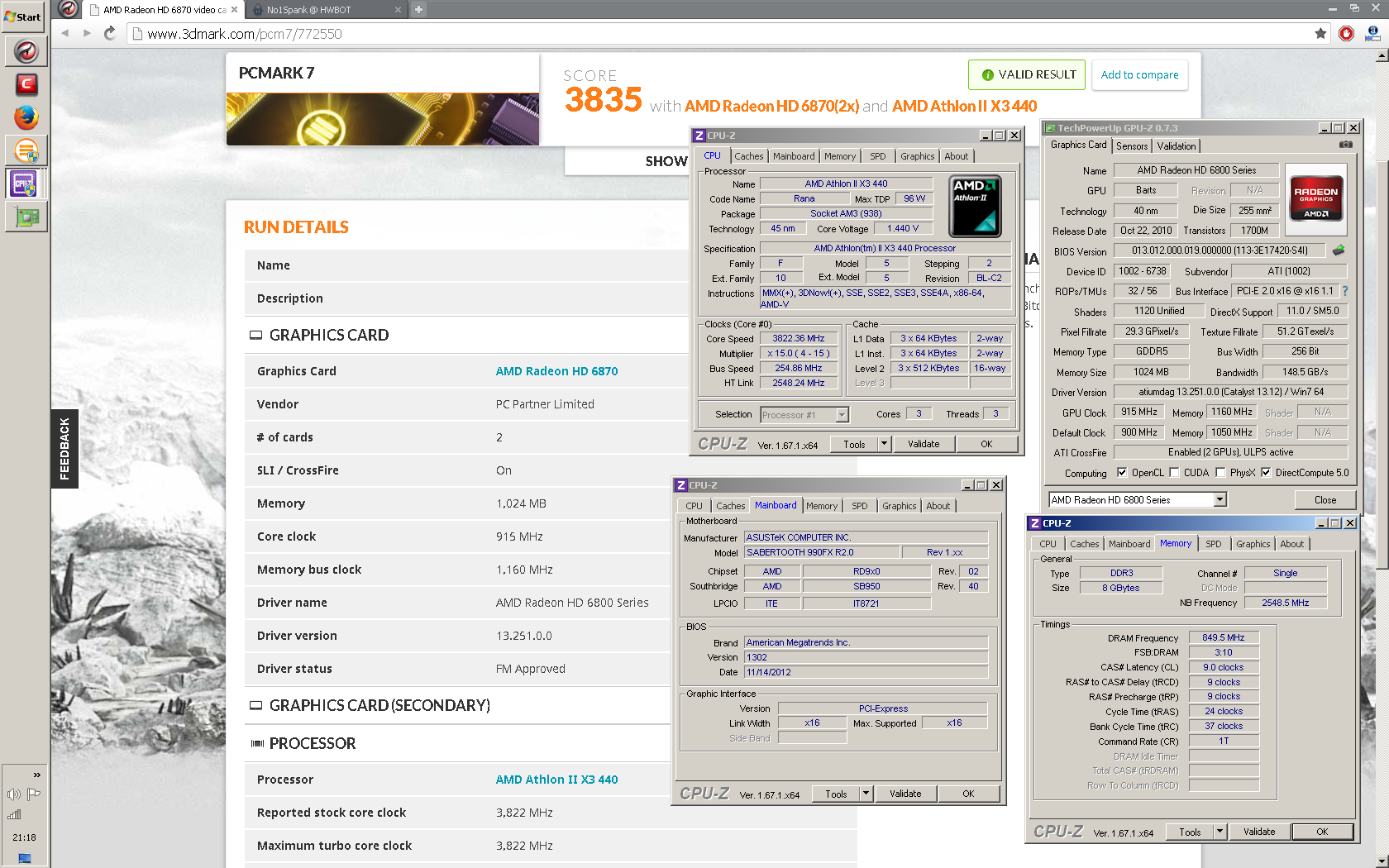This screenshot has height=868, width=1389.
Task: Open the GPU-Z taskbar icon
Action: pos(26,217)
